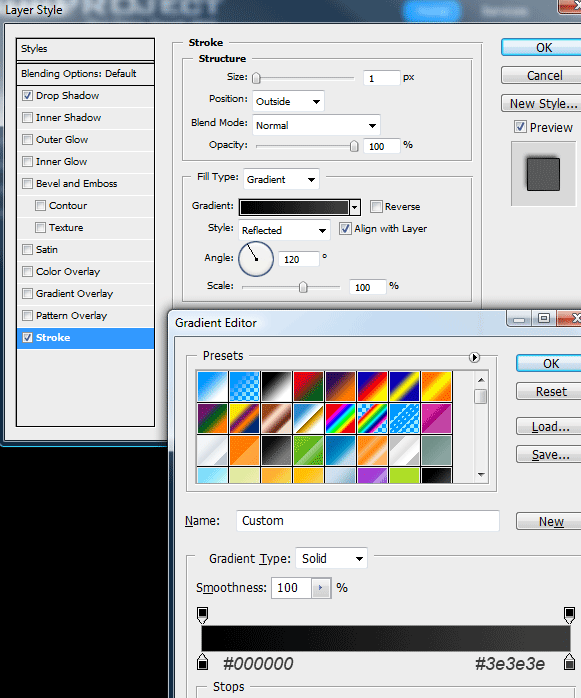Pick the glossy white-silver preset starting third row
The height and width of the screenshot is (698, 581).
click(212, 450)
